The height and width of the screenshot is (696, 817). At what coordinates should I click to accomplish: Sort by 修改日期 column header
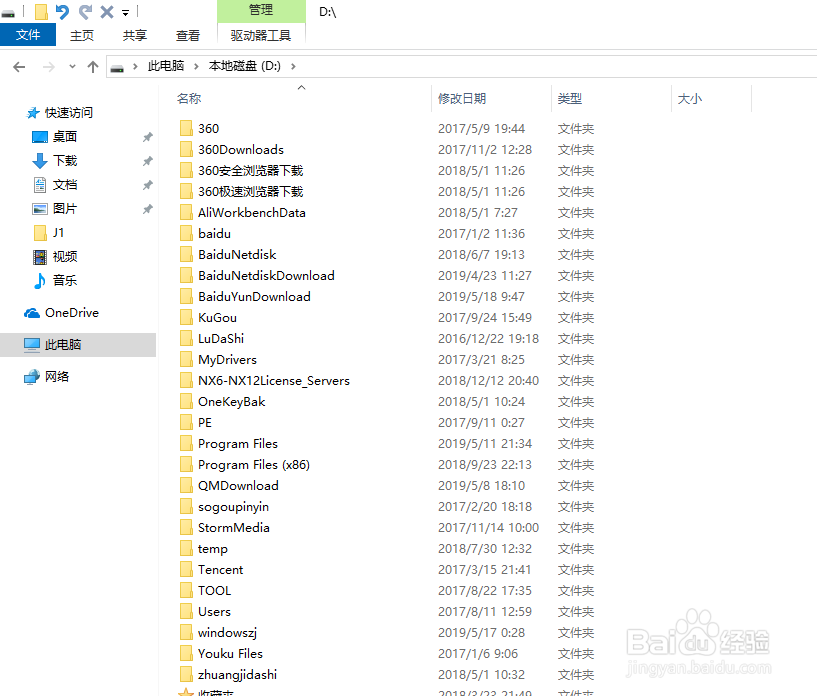pyautogui.click(x=462, y=98)
